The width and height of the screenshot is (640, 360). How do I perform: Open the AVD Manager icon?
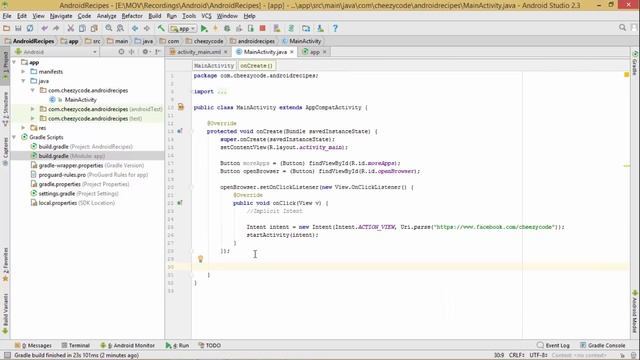277,29
